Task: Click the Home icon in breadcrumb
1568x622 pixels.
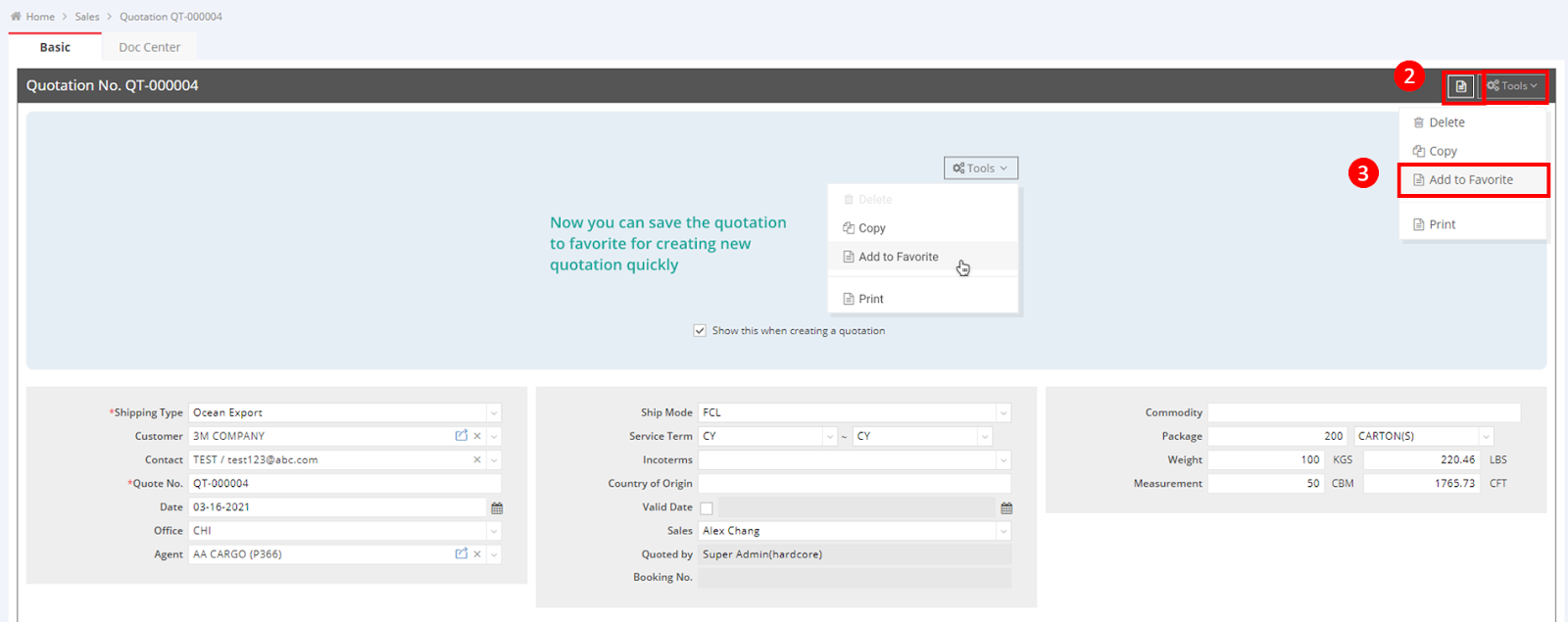Action: pyautogui.click(x=16, y=17)
